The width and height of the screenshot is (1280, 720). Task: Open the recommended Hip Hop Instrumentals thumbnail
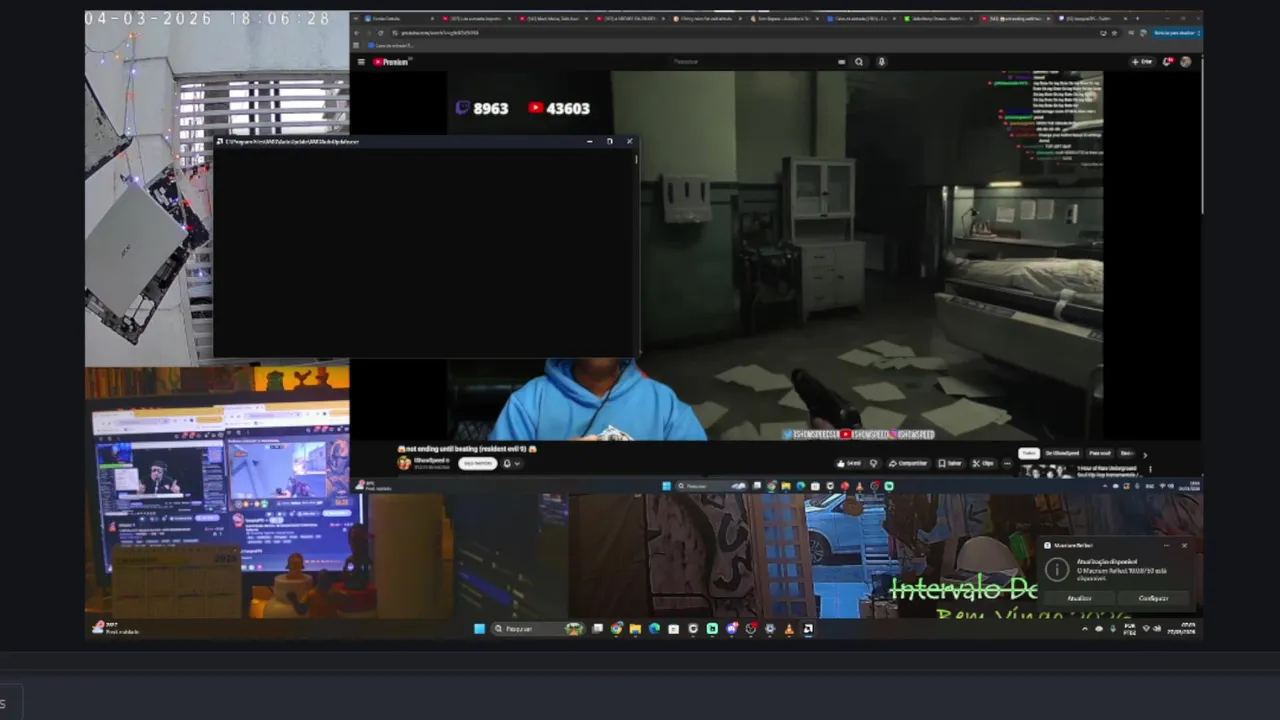(1045, 470)
